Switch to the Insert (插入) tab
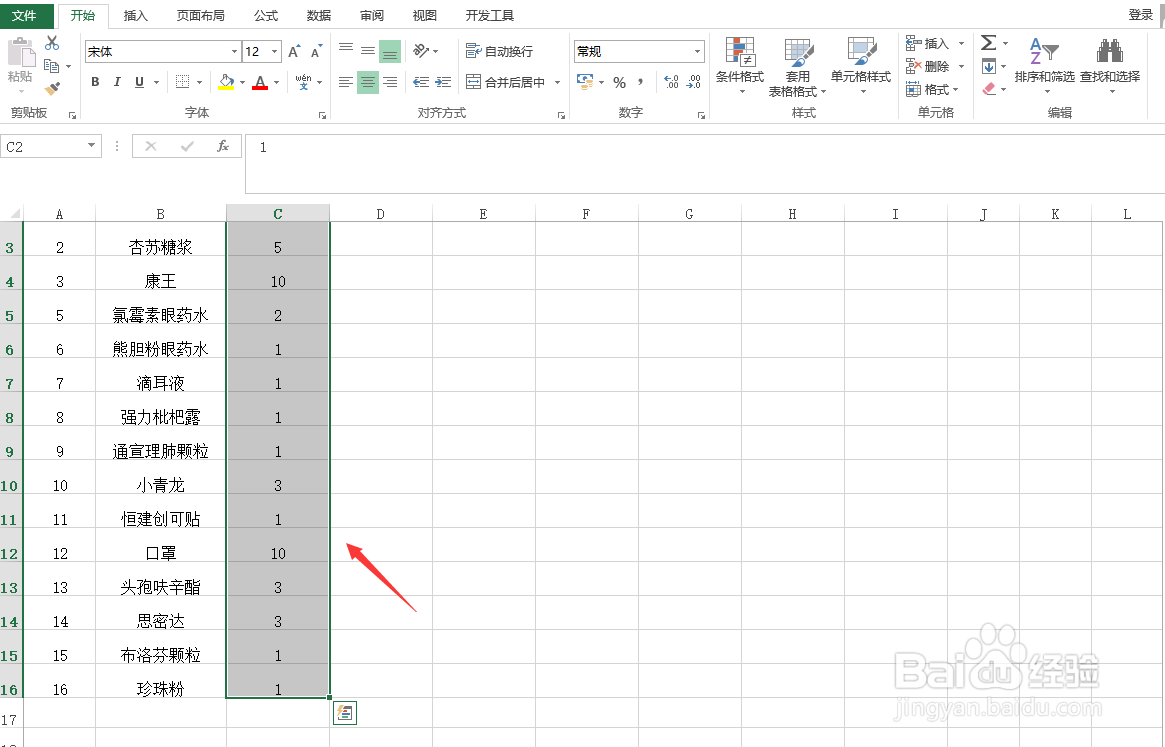1165x747 pixels. coord(135,16)
